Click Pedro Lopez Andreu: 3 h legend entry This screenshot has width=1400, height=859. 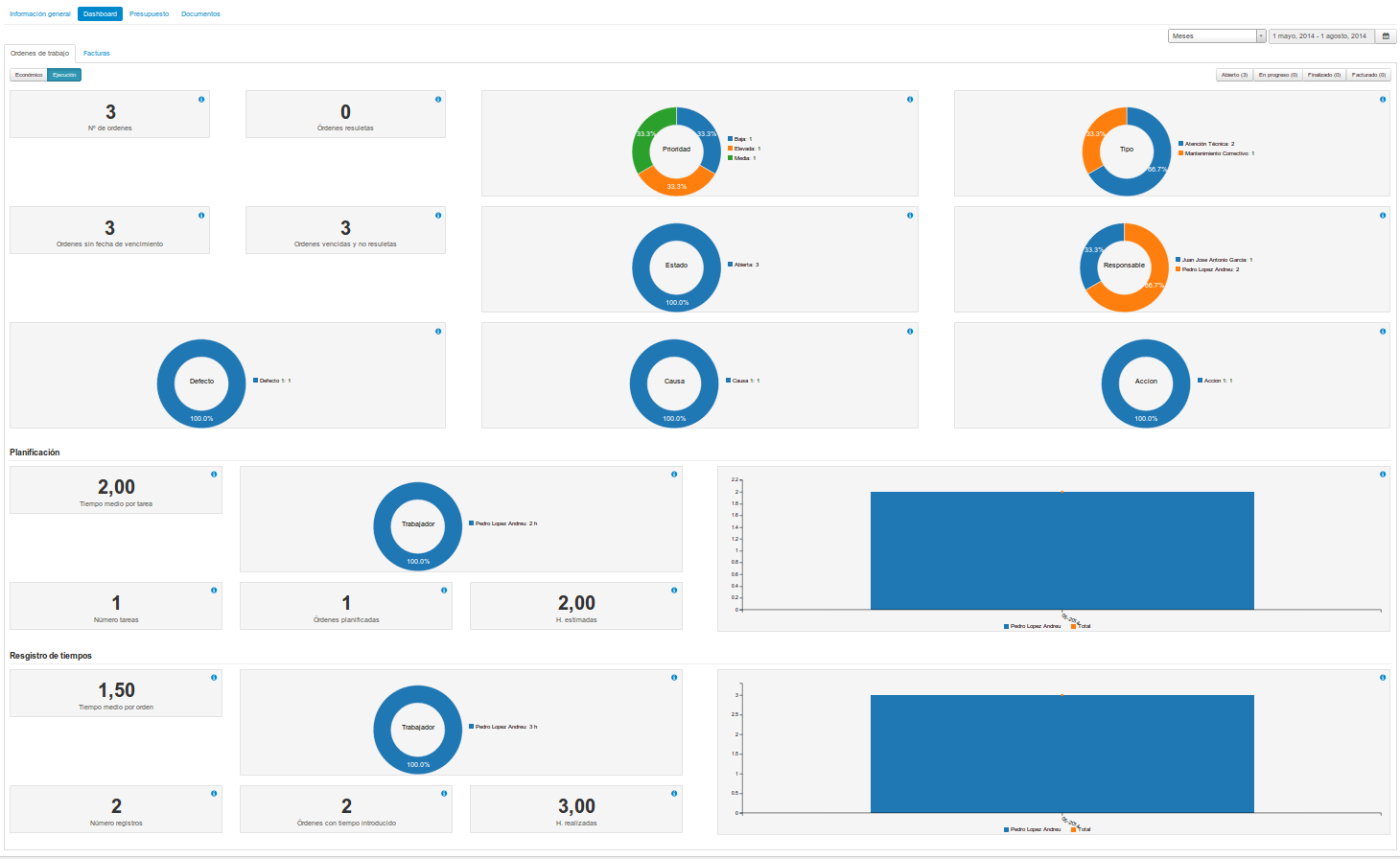click(x=503, y=727)
